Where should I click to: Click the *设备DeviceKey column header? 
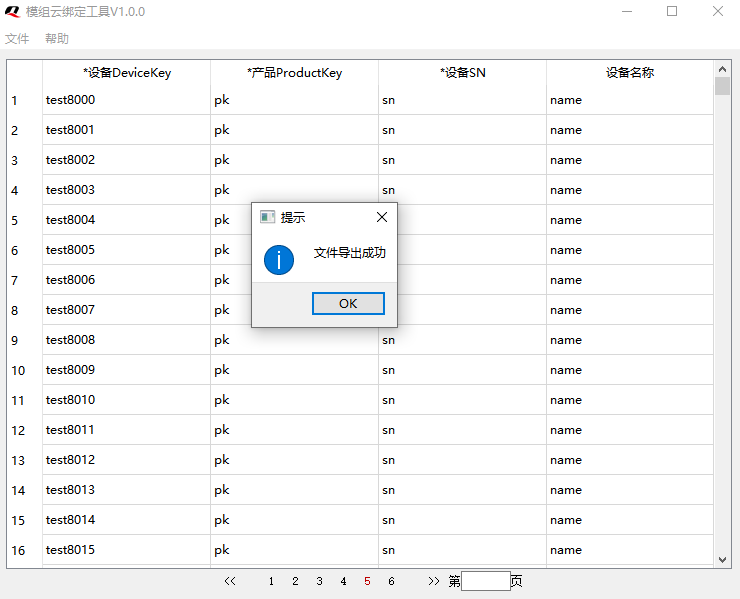coord(126,73)
